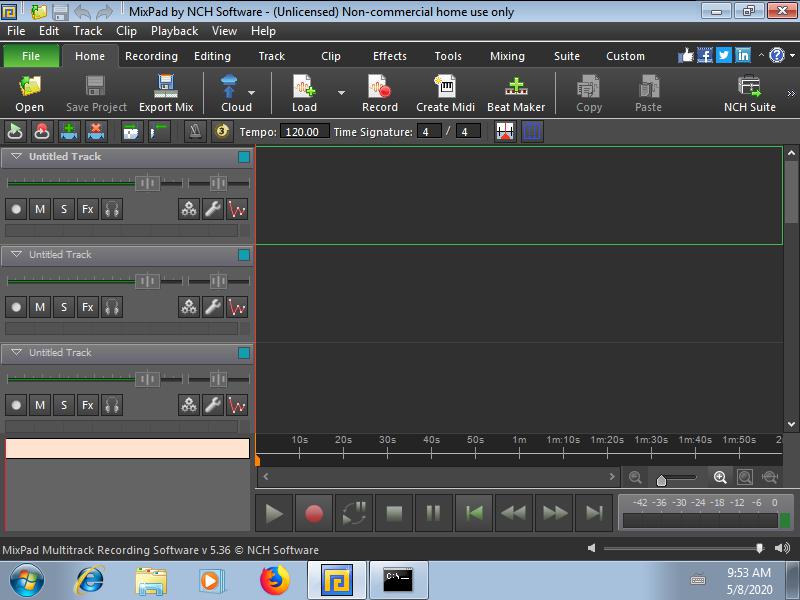The width and height of the screenshot is (800, 600).
Task: Click the first Time Signature number field
Action: pyautogui.click(x=429, y=132)
